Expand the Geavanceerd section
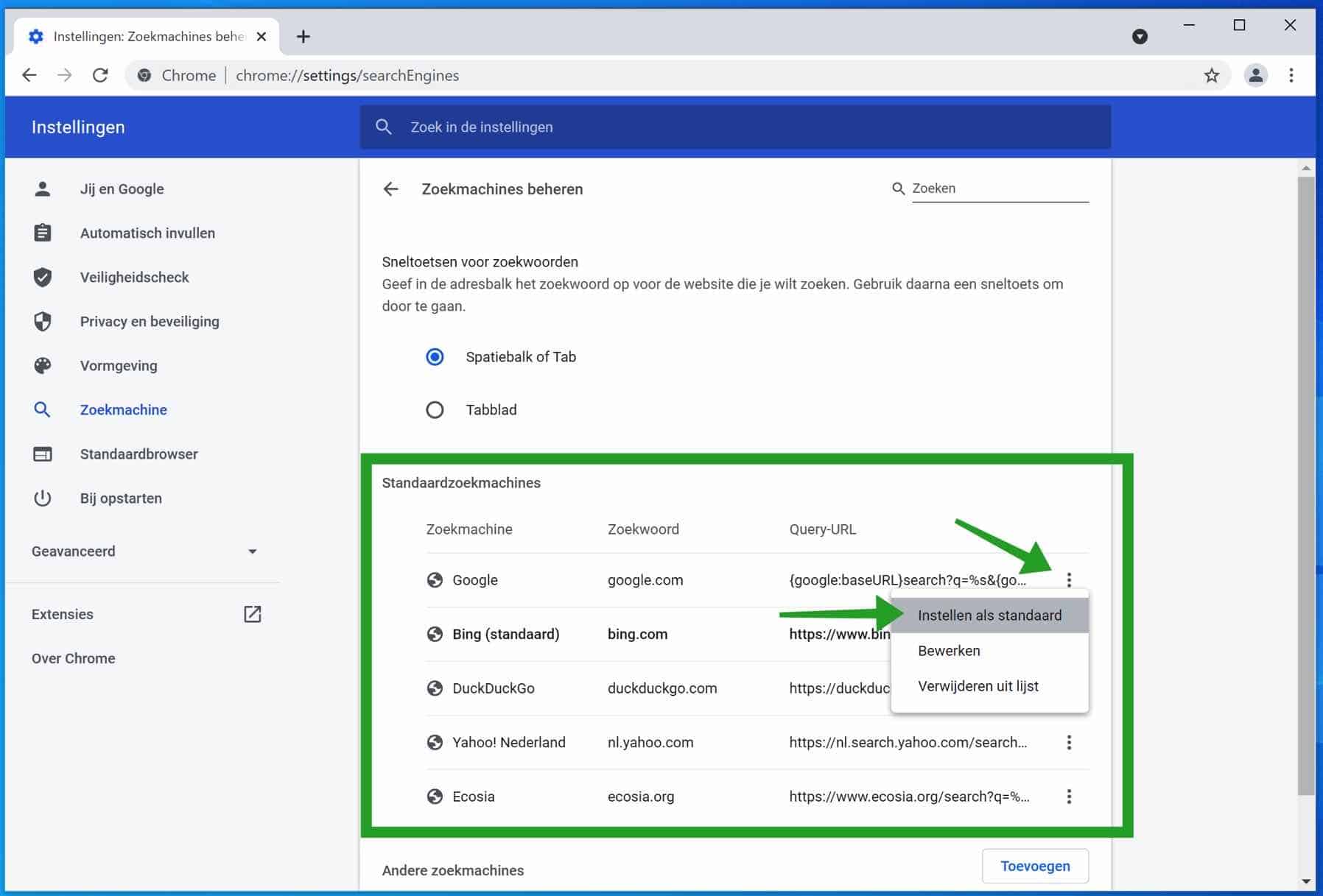This screenshot has height=896, width=1323. tap(144, 551)
